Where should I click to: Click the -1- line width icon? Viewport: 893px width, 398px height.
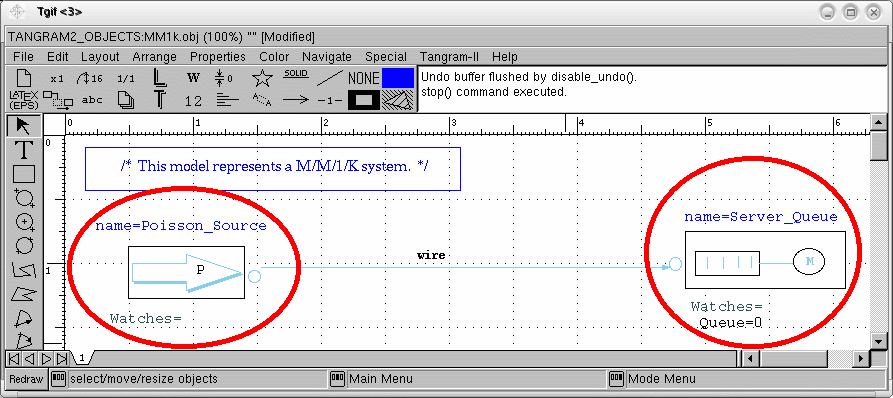click(x=330, y=100)
